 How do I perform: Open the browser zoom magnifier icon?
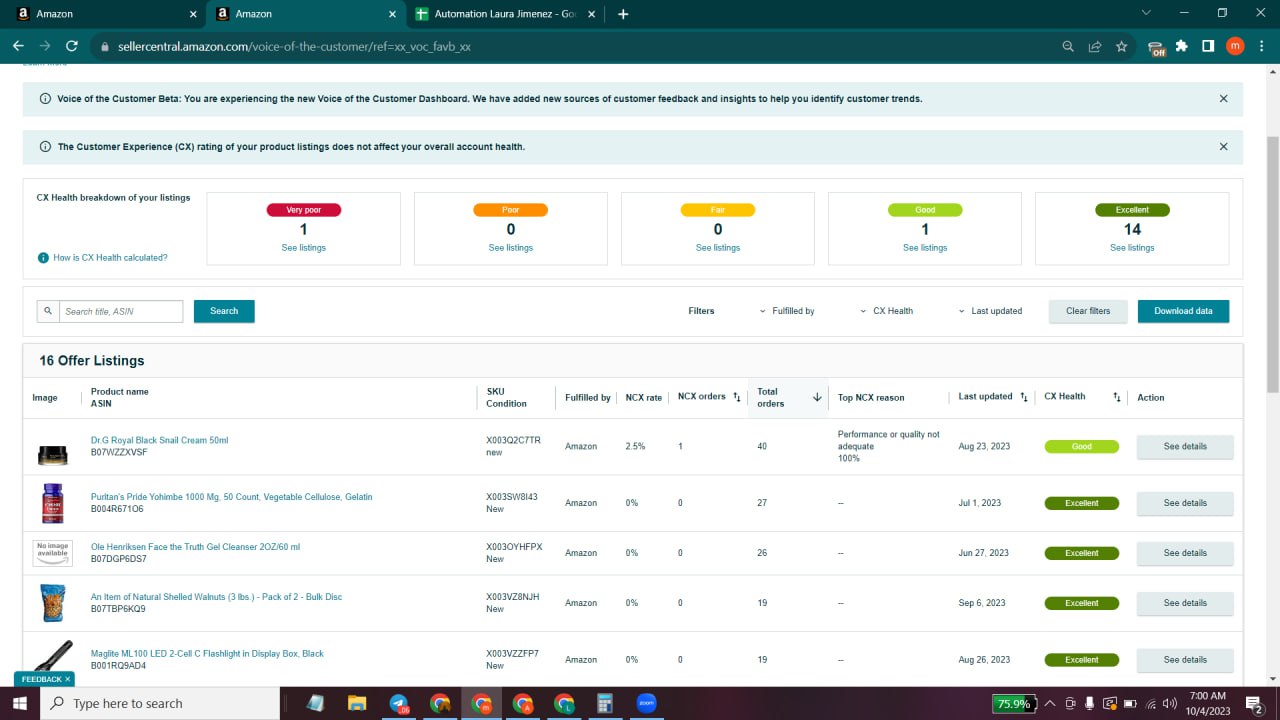pyautogui.click(x=1068, y=46)
